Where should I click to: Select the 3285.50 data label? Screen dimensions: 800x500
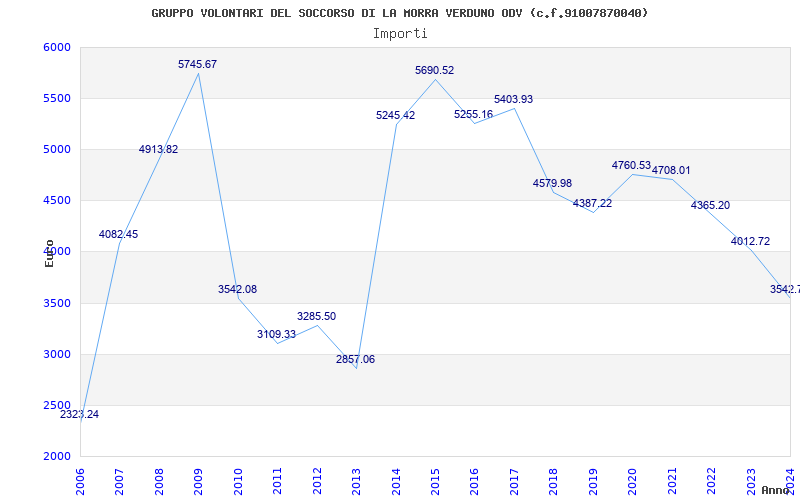[317, 316]
